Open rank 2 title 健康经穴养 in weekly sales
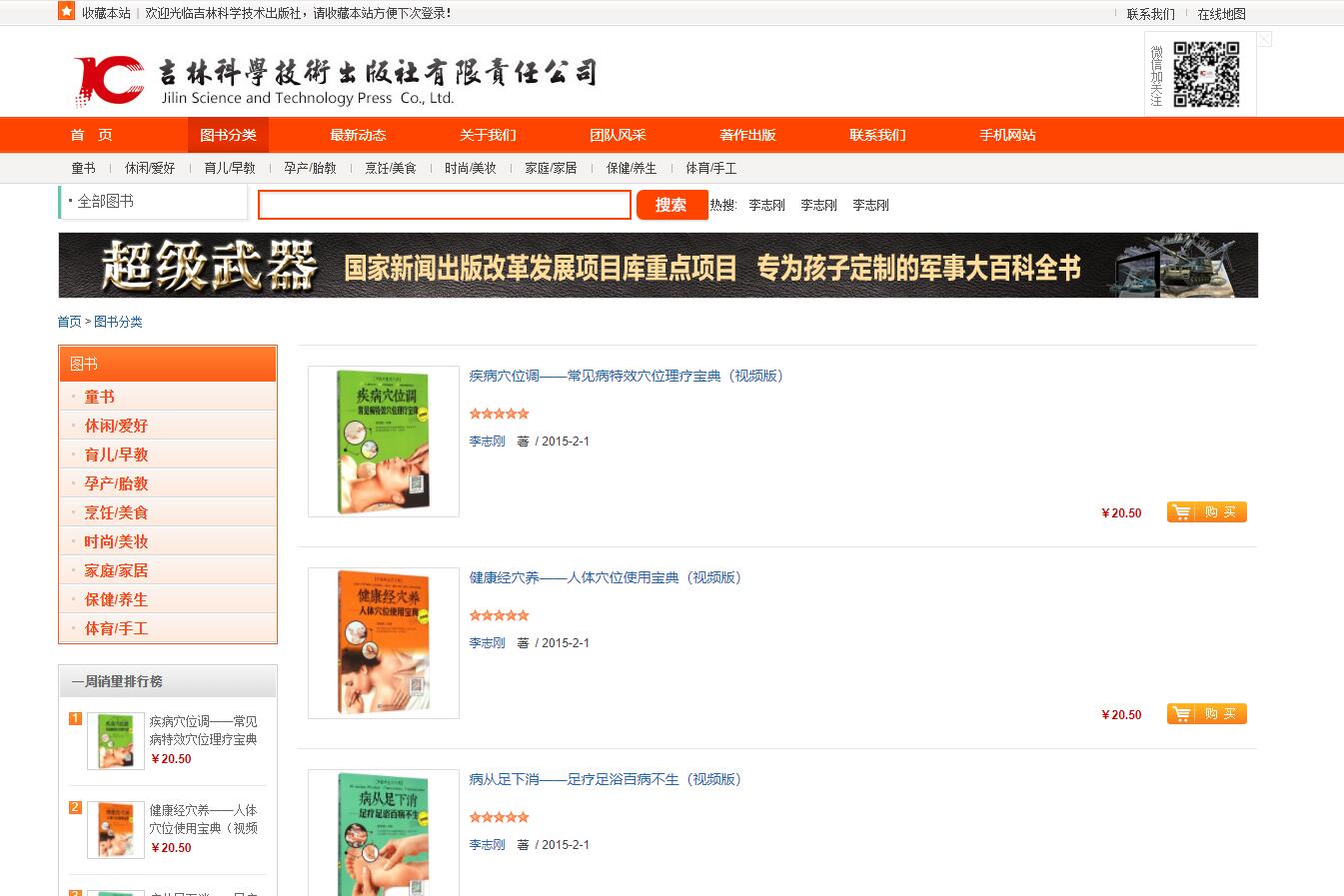 click(x=204, y=819)
